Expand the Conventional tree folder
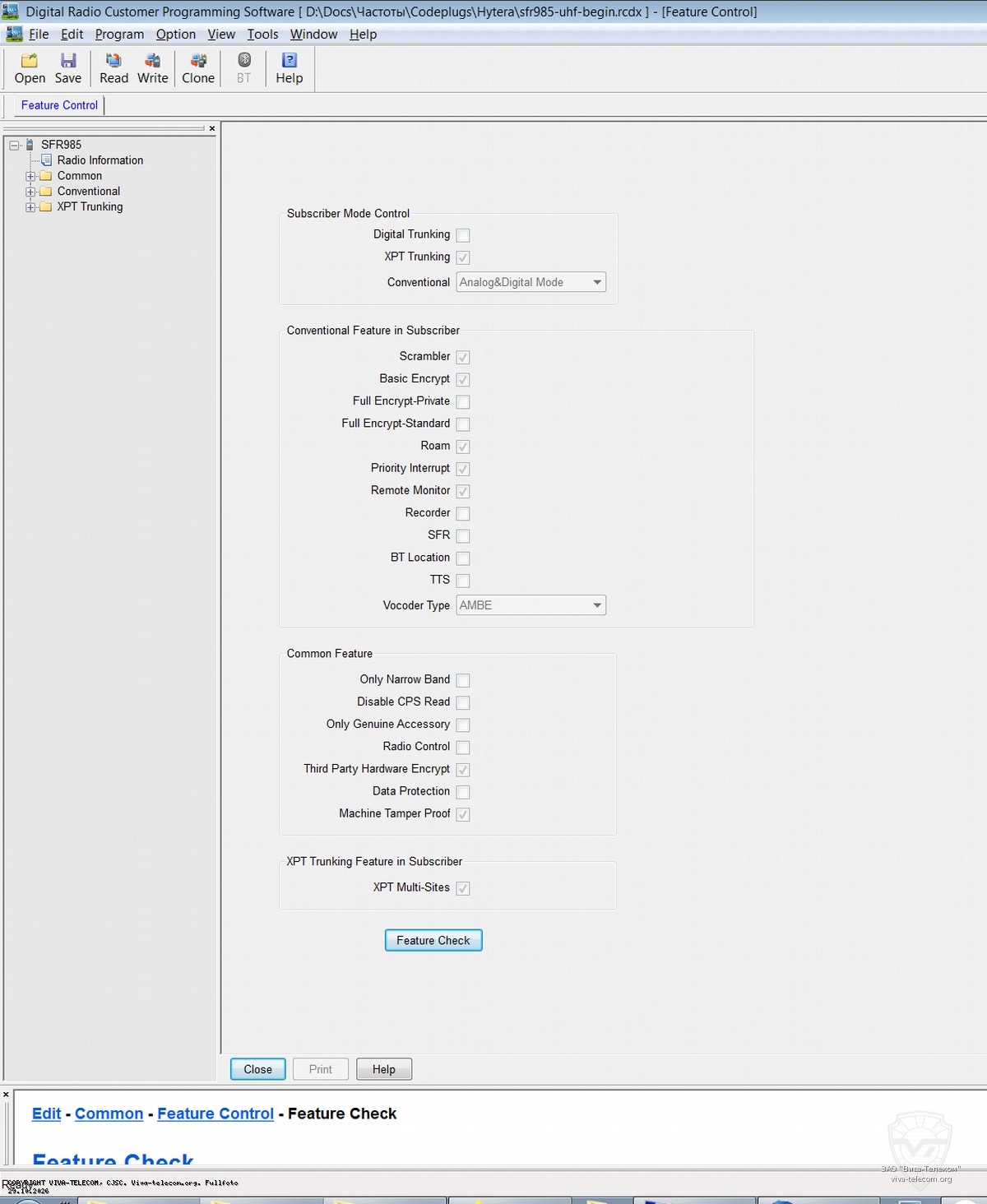The height and width of the screenshot is (1204, 987). pyautogui.click(x=30, y=192)
